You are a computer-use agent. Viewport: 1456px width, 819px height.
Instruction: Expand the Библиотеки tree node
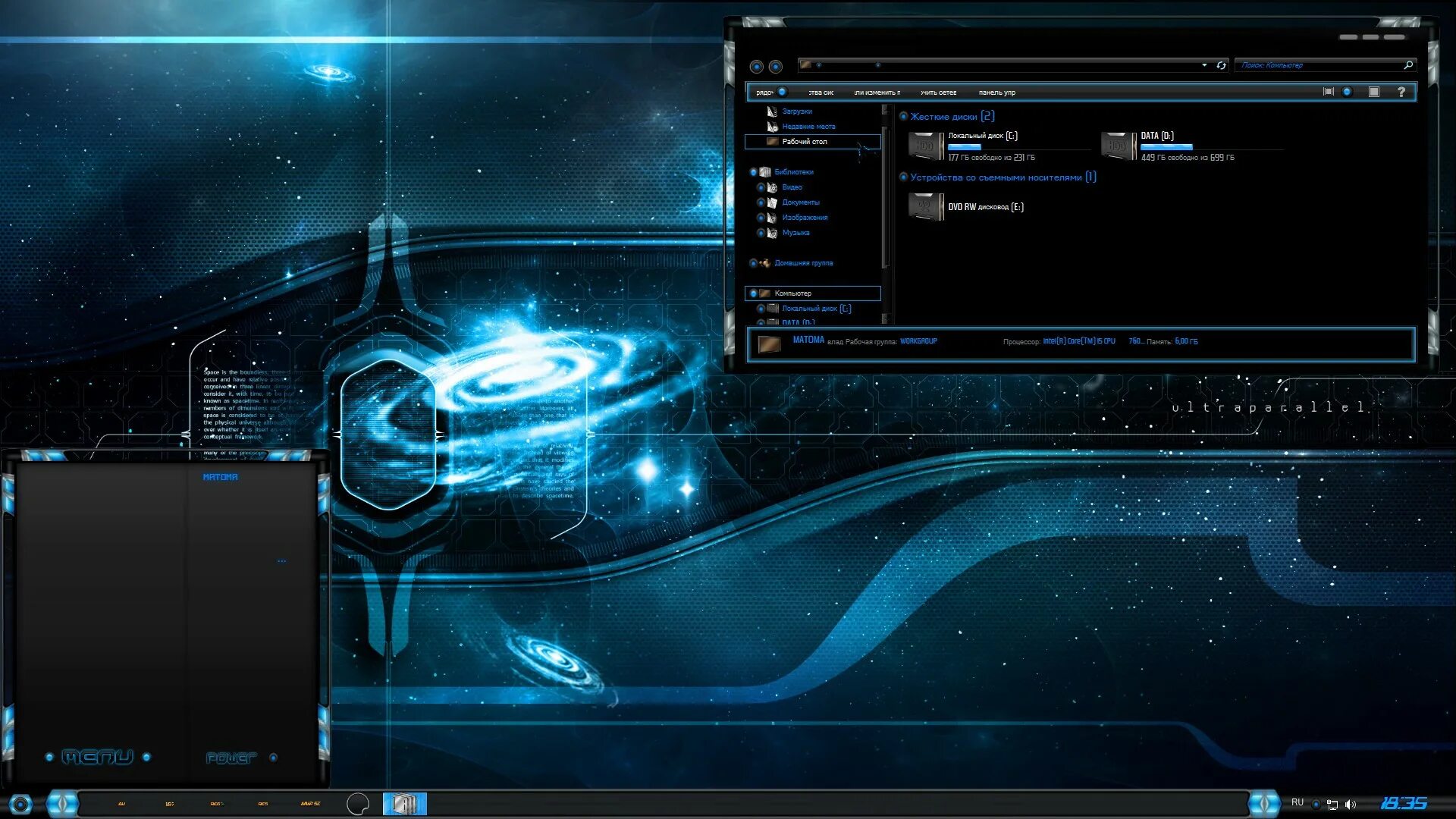click(x=753, y=172)
